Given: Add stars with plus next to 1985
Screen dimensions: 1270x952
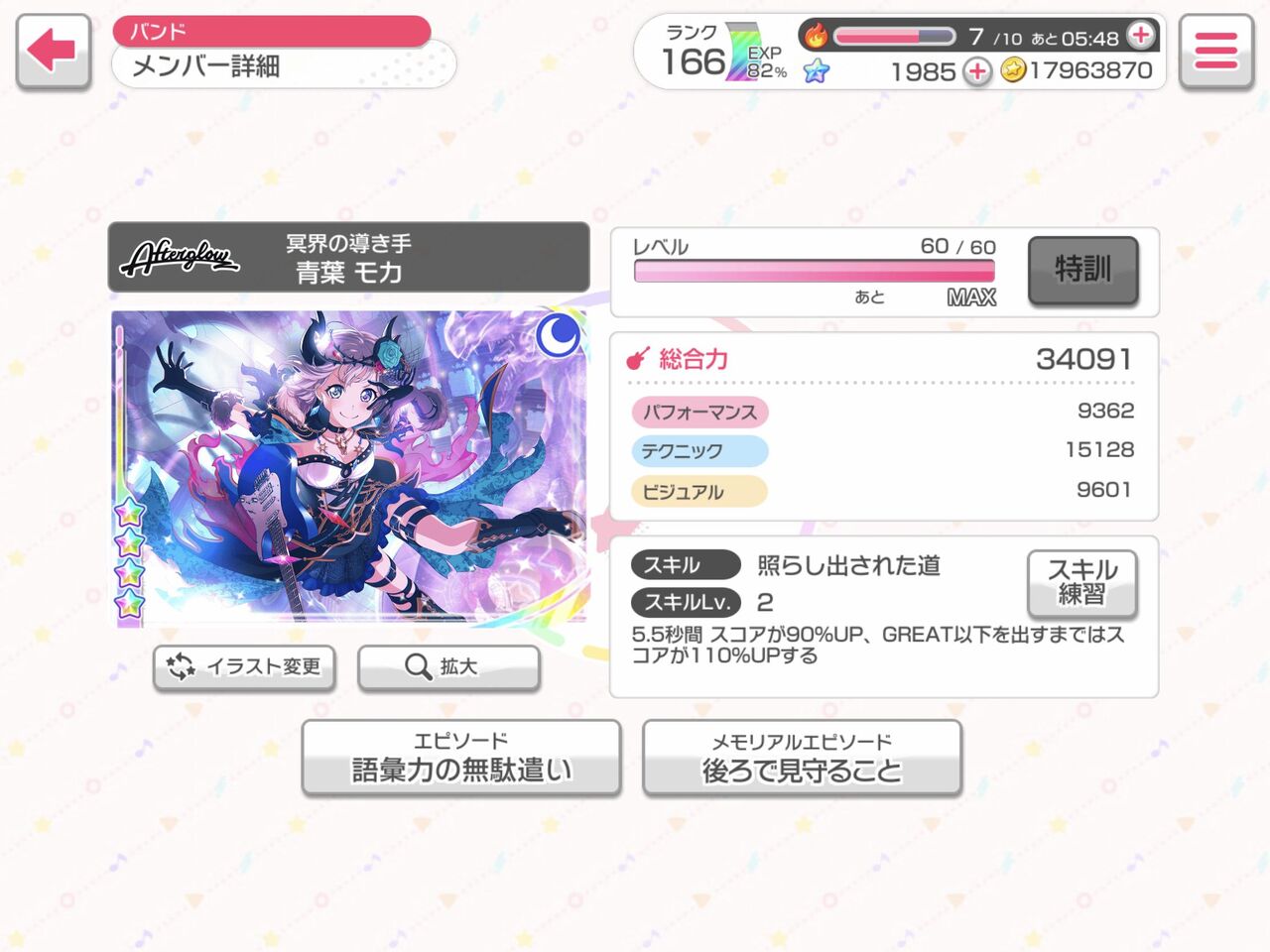Looking at the screenshot, I should (x=977, y=71).
